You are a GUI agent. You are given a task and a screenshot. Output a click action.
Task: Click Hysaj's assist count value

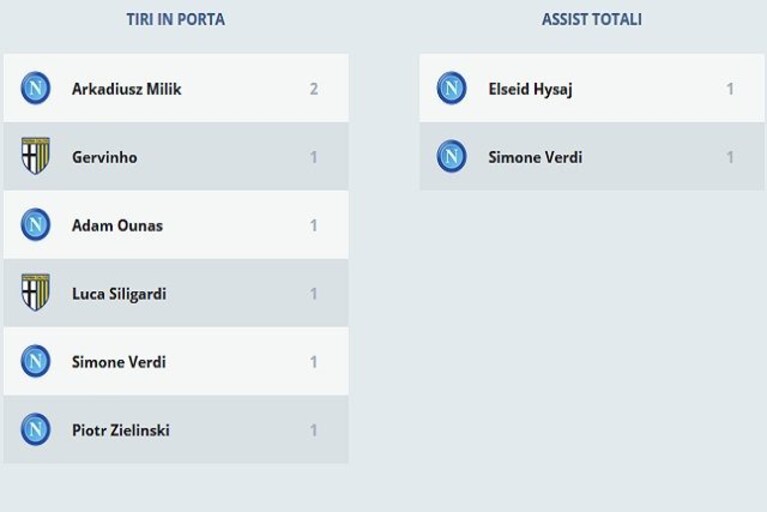[x=730, y=89]
